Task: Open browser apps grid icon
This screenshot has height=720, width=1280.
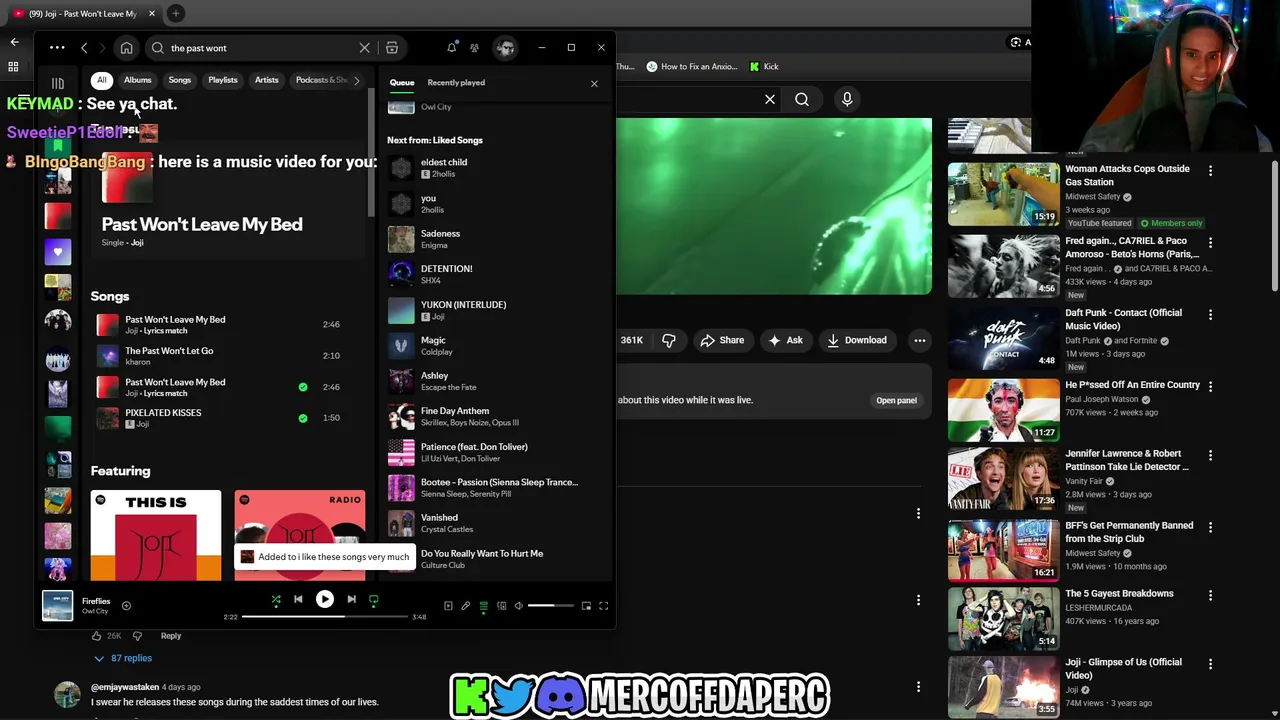Action: [13, 66]
